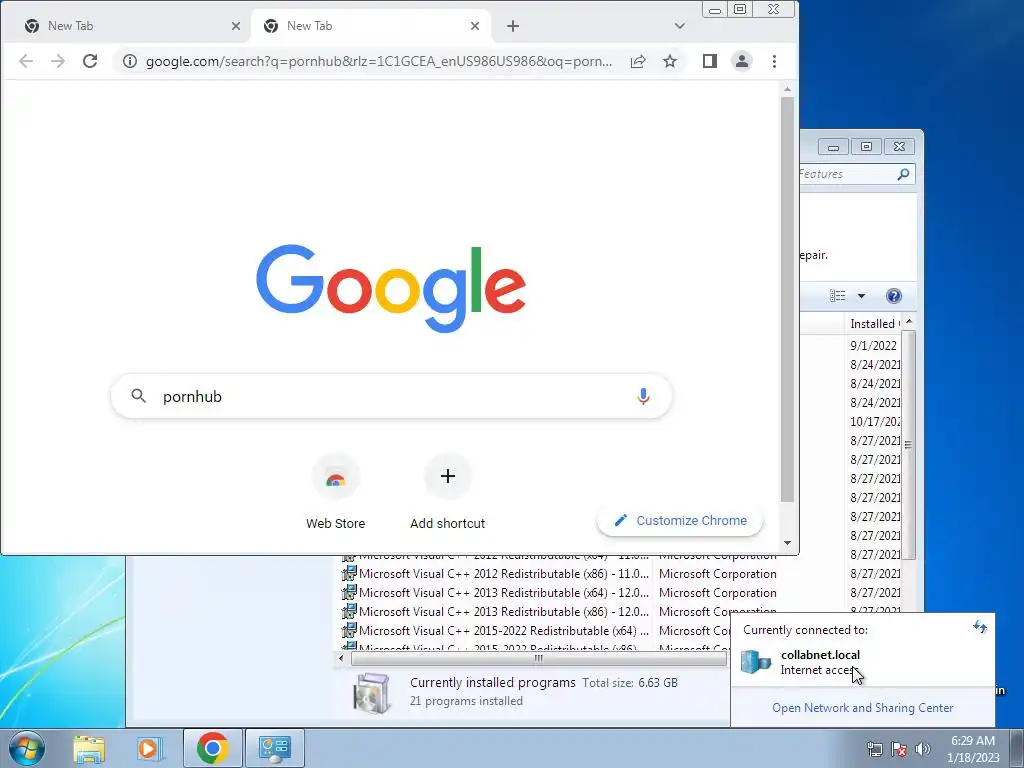
Task: Select Microsoft Visual C++ 2013 Redistributable (x86) row
Action: point(558,612)
